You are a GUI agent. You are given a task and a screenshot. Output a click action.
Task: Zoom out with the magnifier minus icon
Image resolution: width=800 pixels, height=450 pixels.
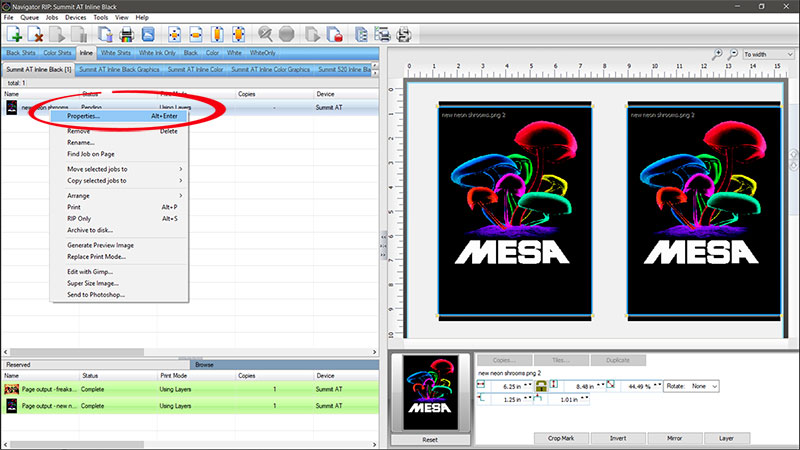point(733,54)
